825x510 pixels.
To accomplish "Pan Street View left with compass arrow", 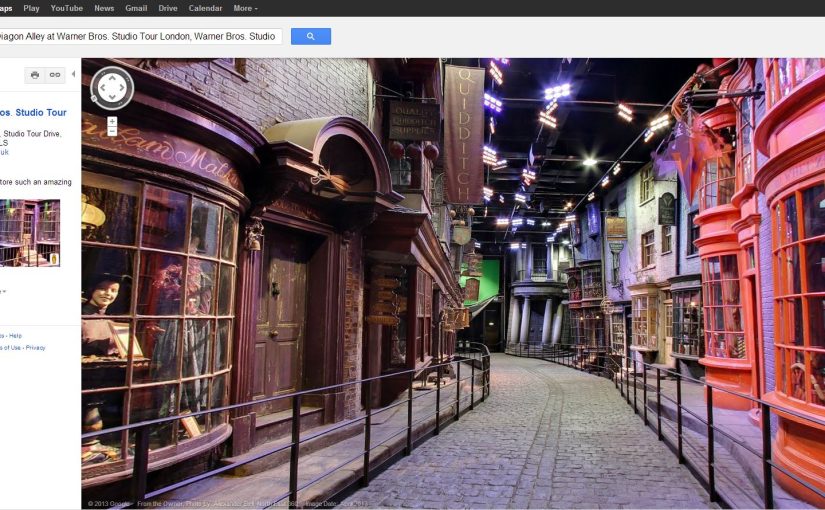I will pyautogui.click(x=102, y=88).
